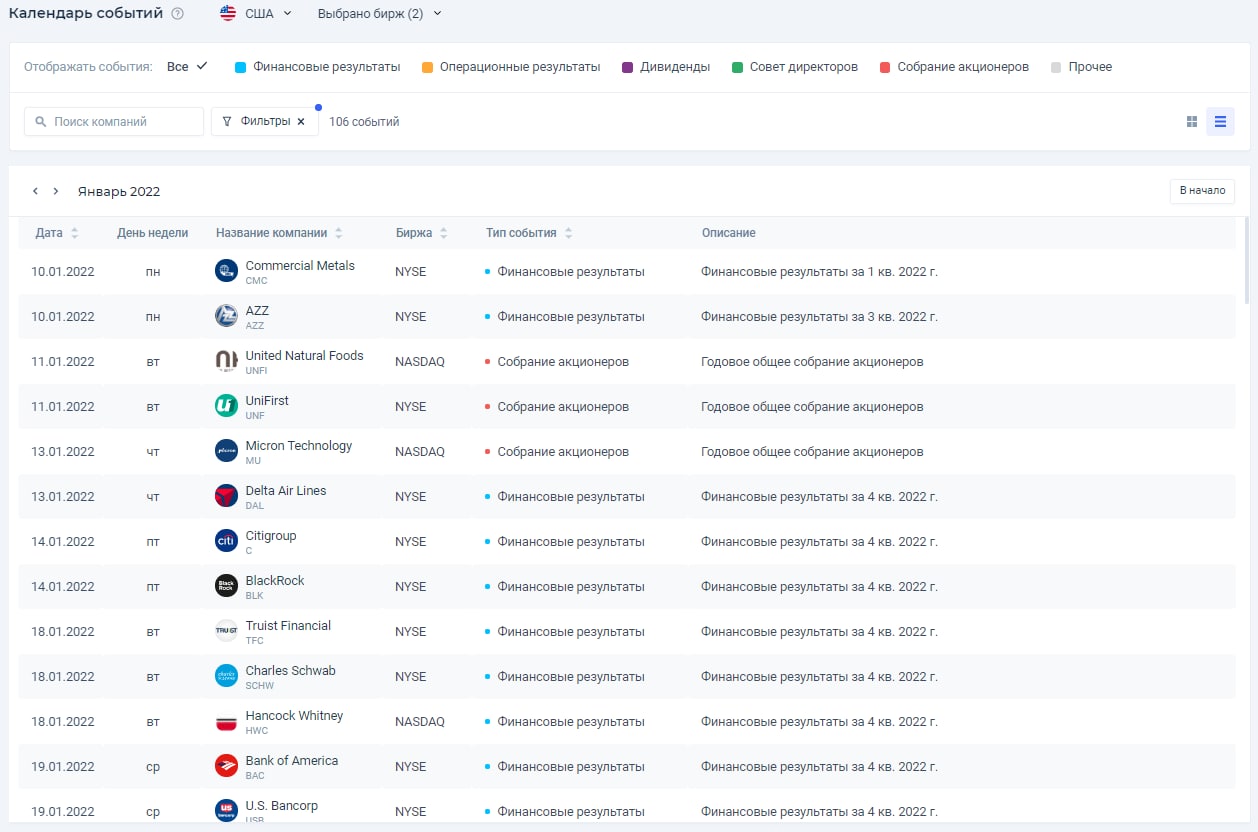Open the Выбрано бирж (2) dropdown
The image size is (1258, 832).
pyautogui.click(x=379, y=14)
